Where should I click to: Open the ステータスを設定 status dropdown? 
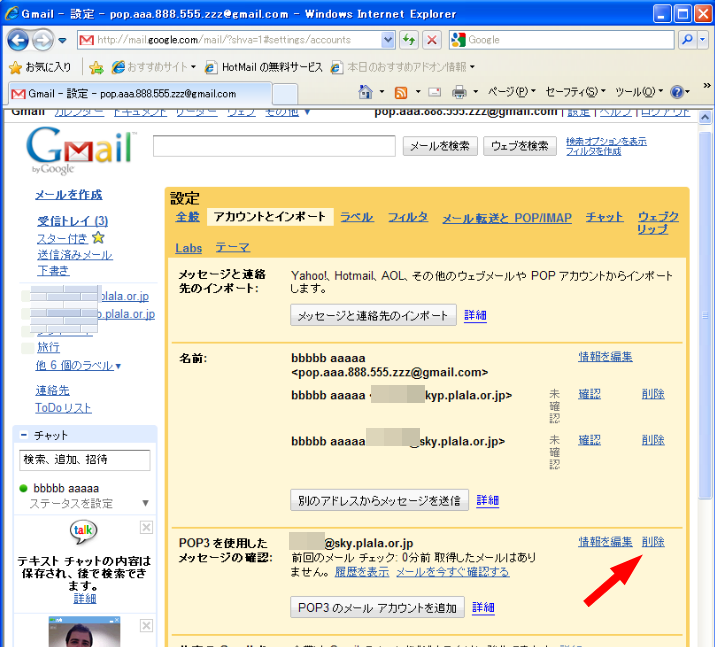click(x=89, y=503)
